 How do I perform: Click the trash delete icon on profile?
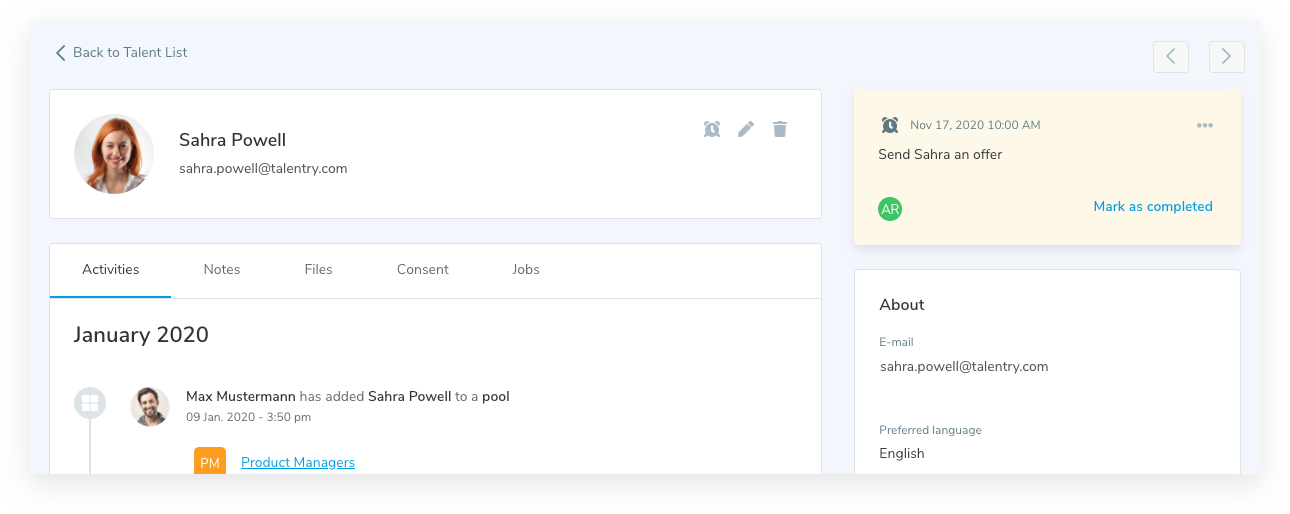click(x=780, y=129)
